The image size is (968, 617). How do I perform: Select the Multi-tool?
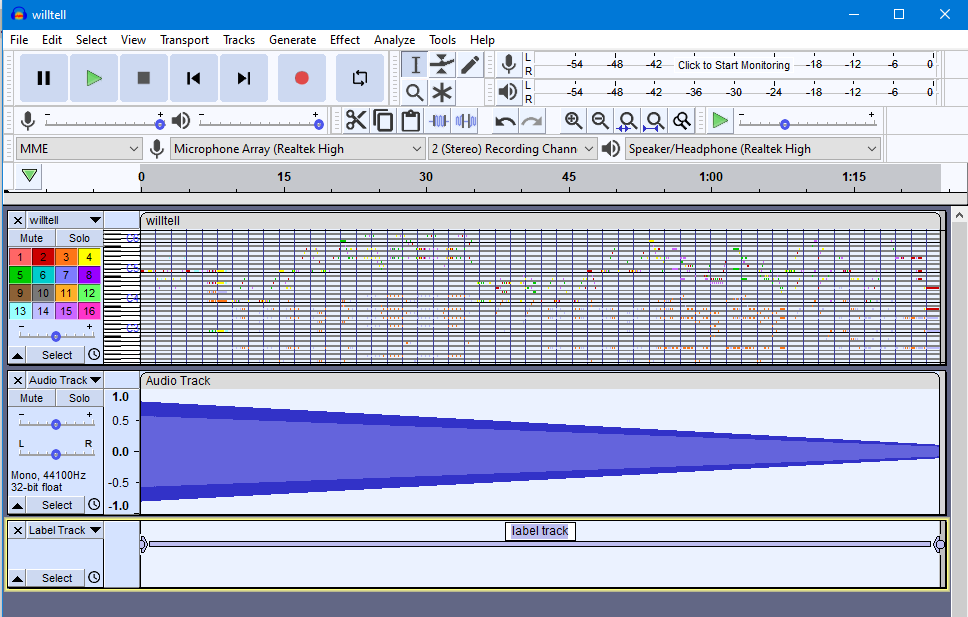[441, 92]
